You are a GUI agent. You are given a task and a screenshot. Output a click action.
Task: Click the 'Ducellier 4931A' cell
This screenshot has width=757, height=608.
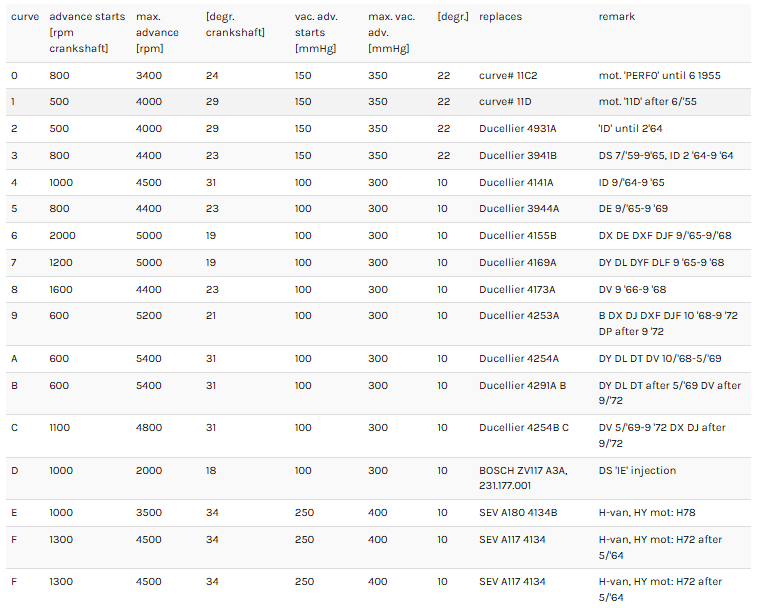518,128
